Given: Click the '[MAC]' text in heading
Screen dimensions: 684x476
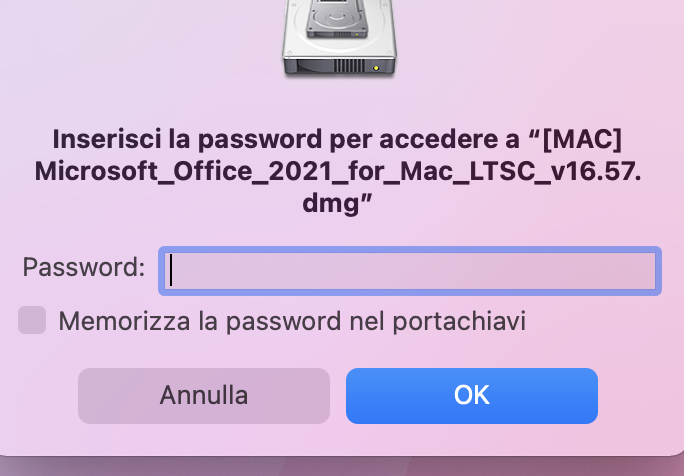Looking at the screenshot, I should 582,140.
